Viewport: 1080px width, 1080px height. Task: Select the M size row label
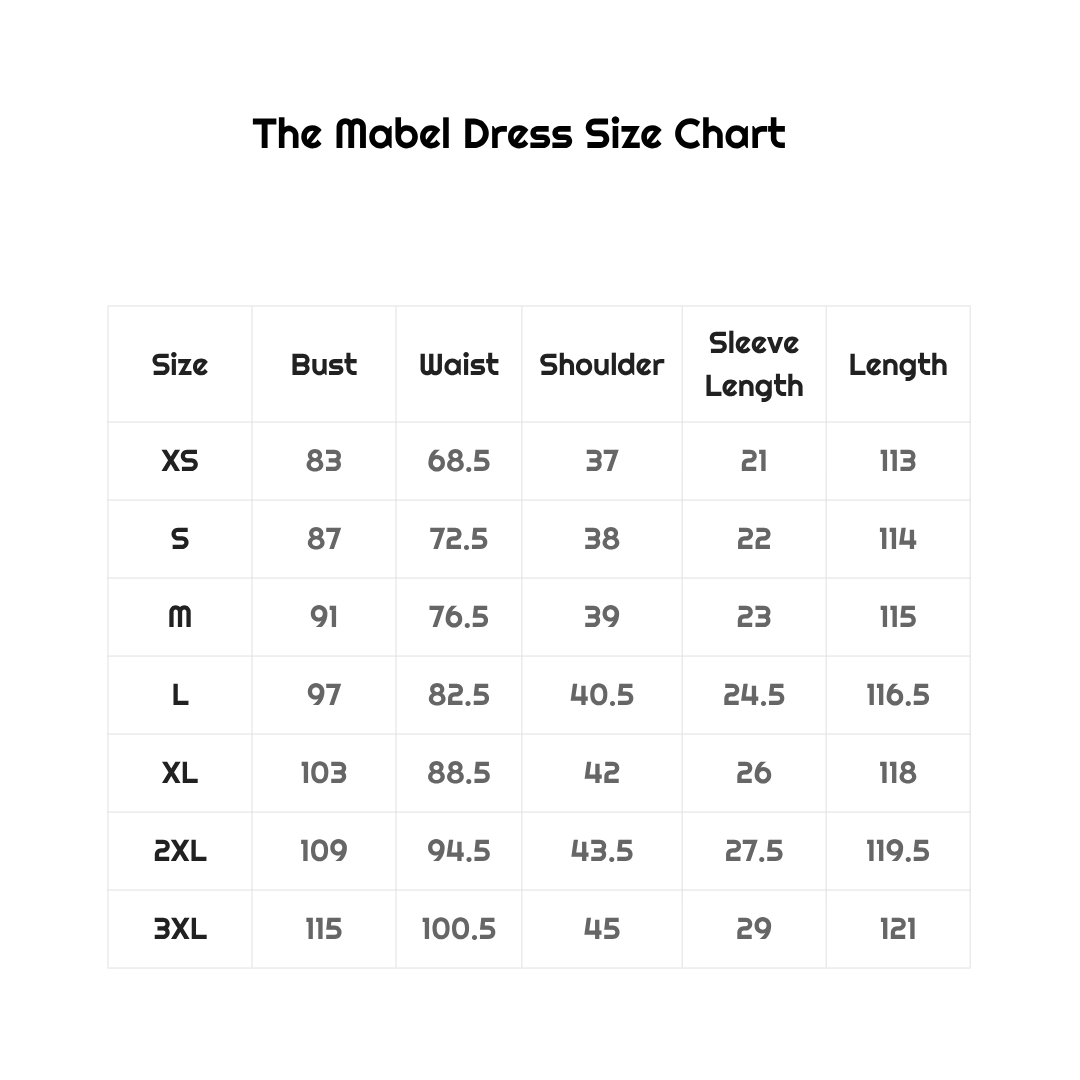[x=180, y=617]
